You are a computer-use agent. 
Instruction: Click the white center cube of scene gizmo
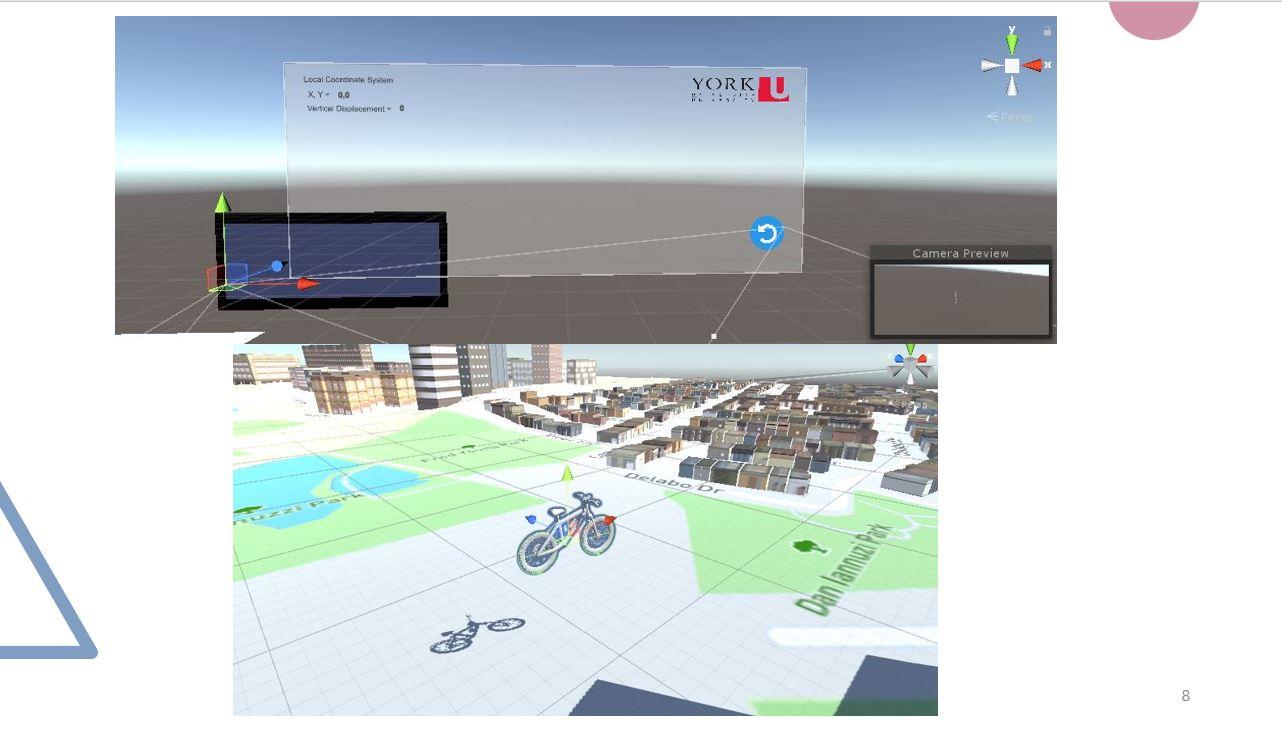click(1012, 65)
